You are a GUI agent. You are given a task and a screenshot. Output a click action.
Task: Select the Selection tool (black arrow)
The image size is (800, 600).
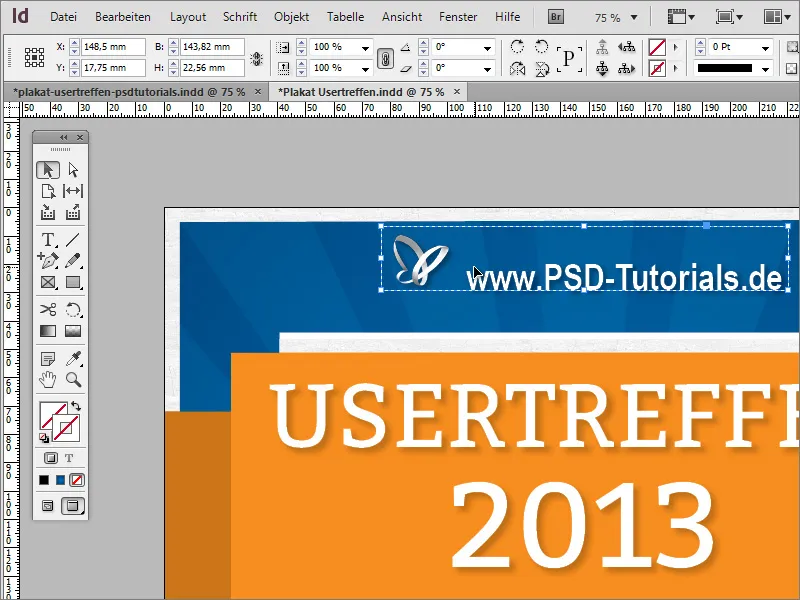(48, 169)
